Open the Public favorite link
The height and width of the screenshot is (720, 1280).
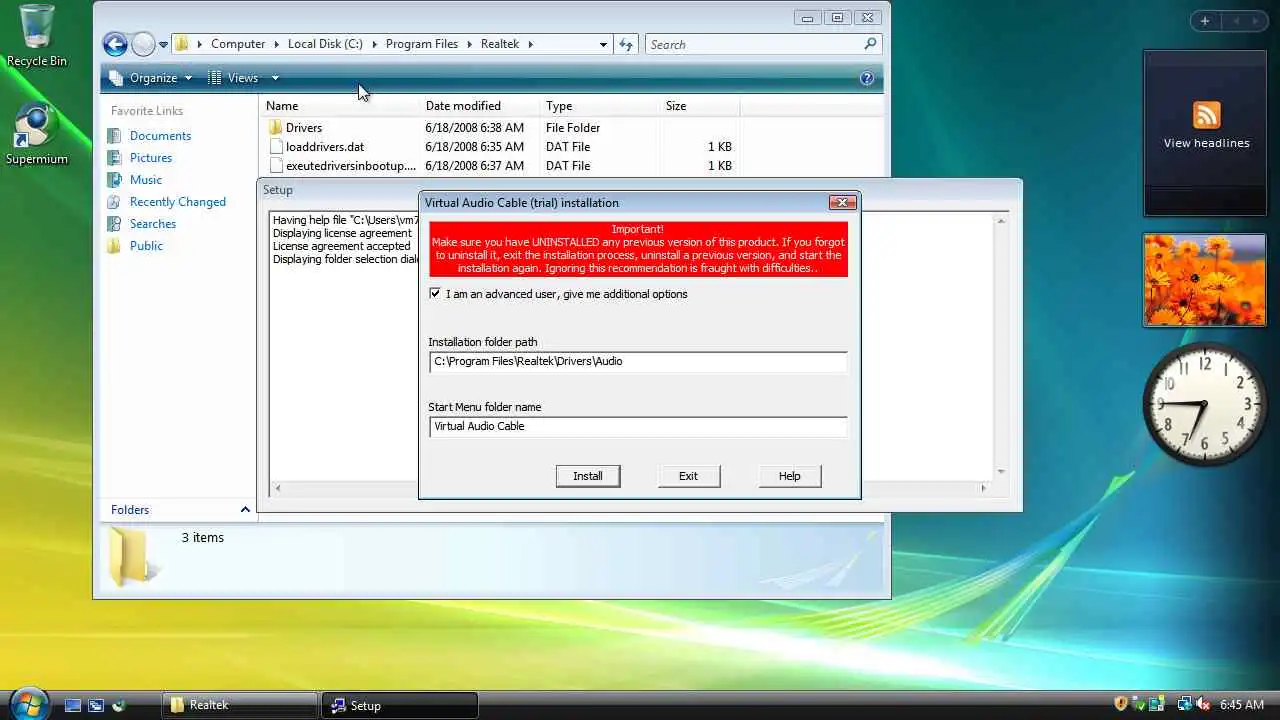146,246
